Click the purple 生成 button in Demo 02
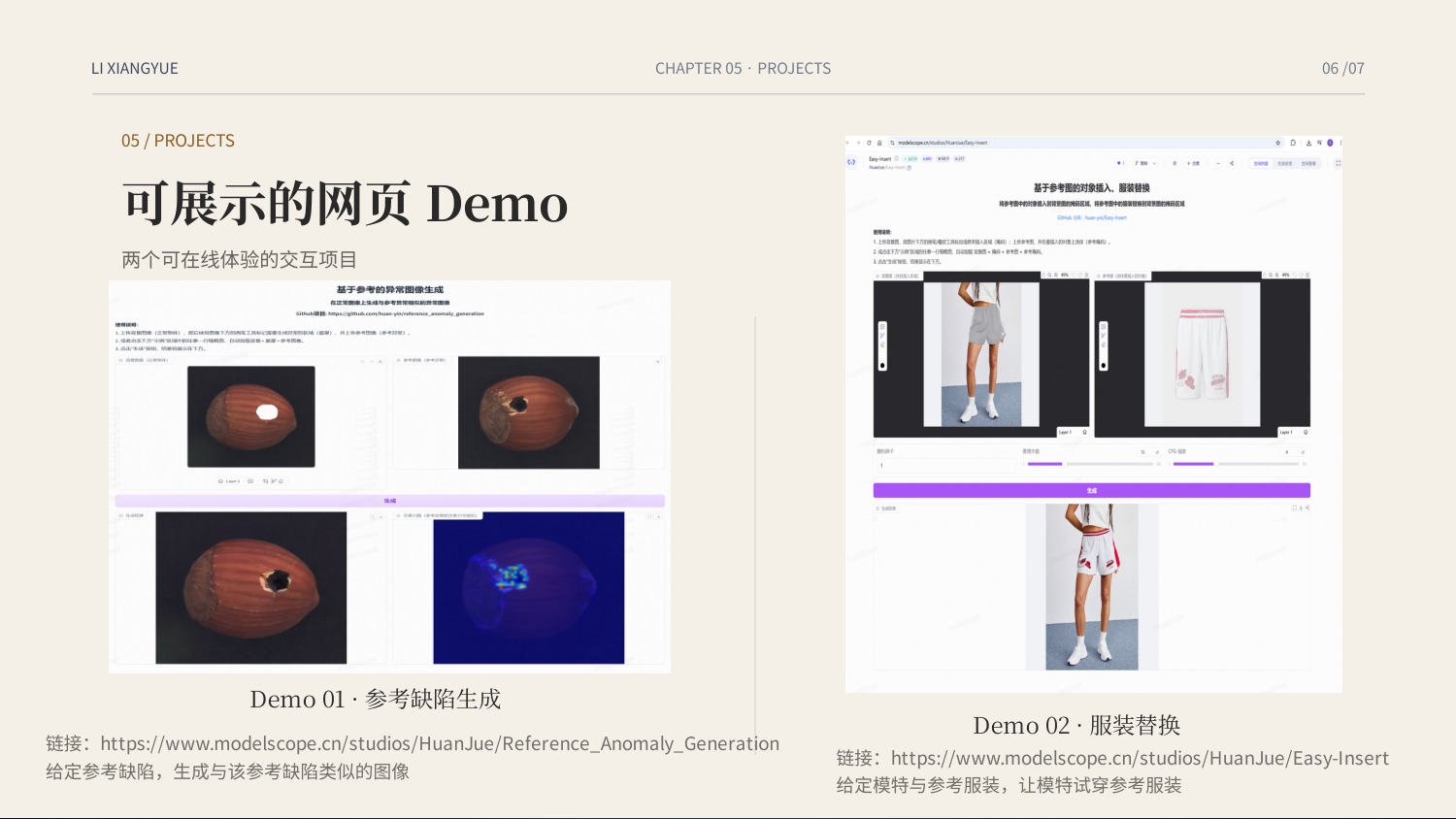Viewport: 1456px width, 819px height. 1092,490
